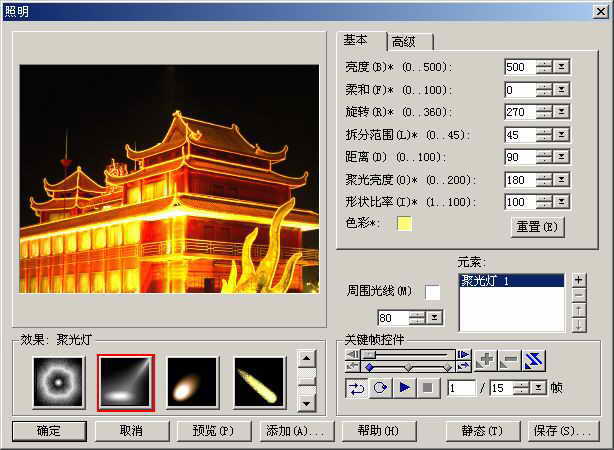Toggle the ping-pong loop playback button
The height and width of the screenshot is (450, 614).
pos(356,387)
